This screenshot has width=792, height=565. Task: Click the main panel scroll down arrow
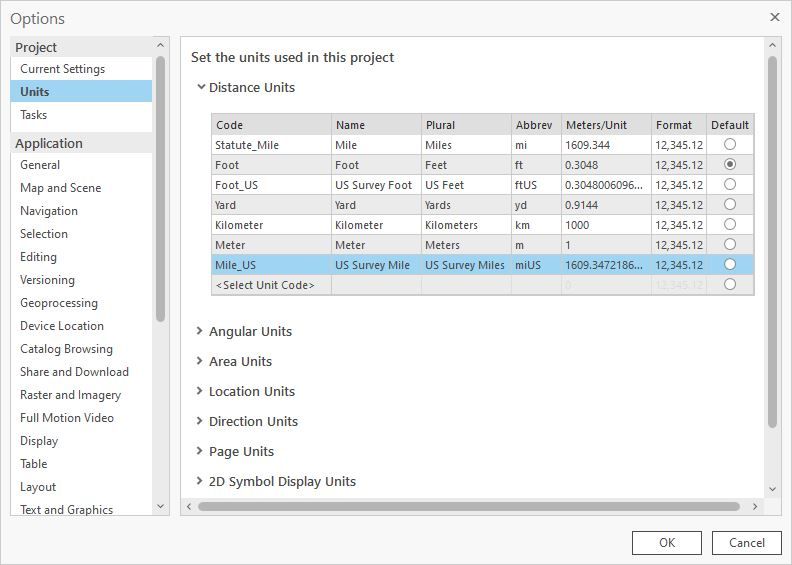tap(772, 489)
